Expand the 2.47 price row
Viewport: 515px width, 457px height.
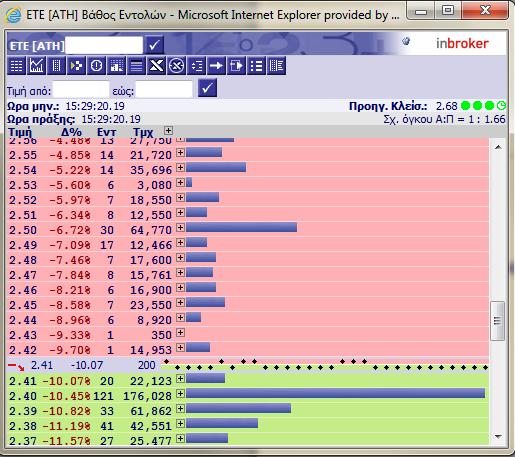(x=180, y=272)
